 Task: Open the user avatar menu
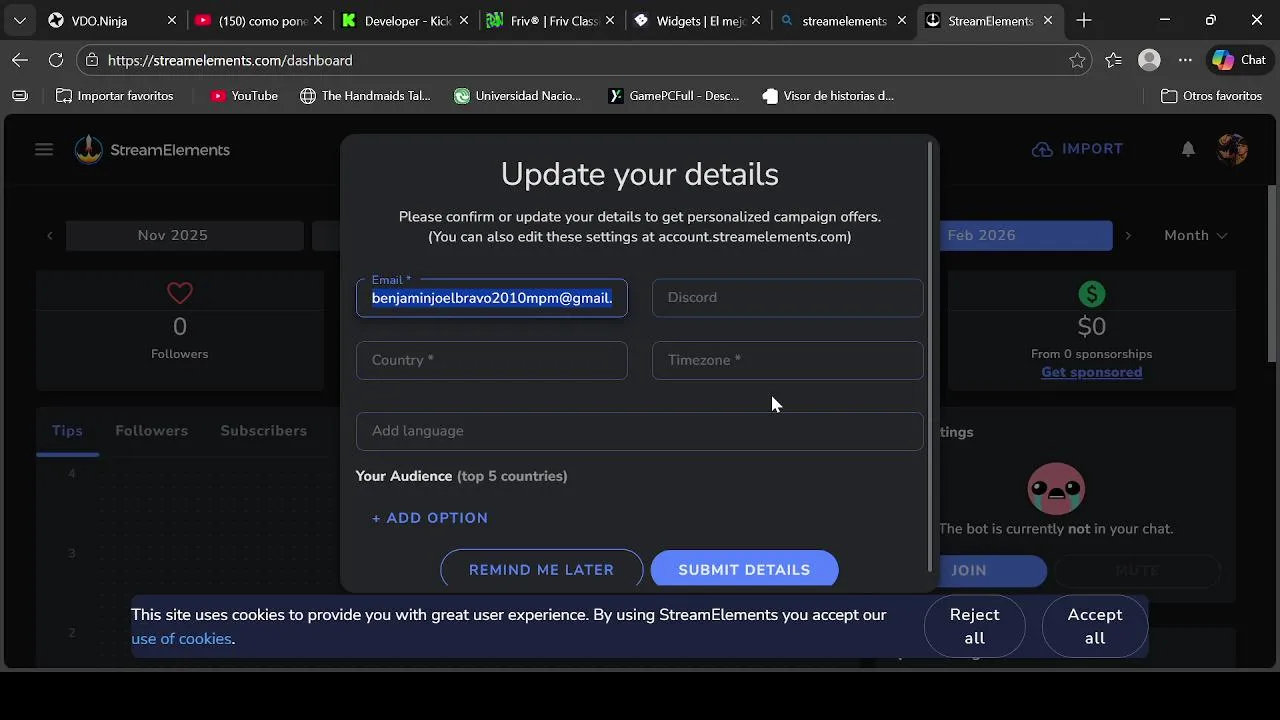(1232, 149)
